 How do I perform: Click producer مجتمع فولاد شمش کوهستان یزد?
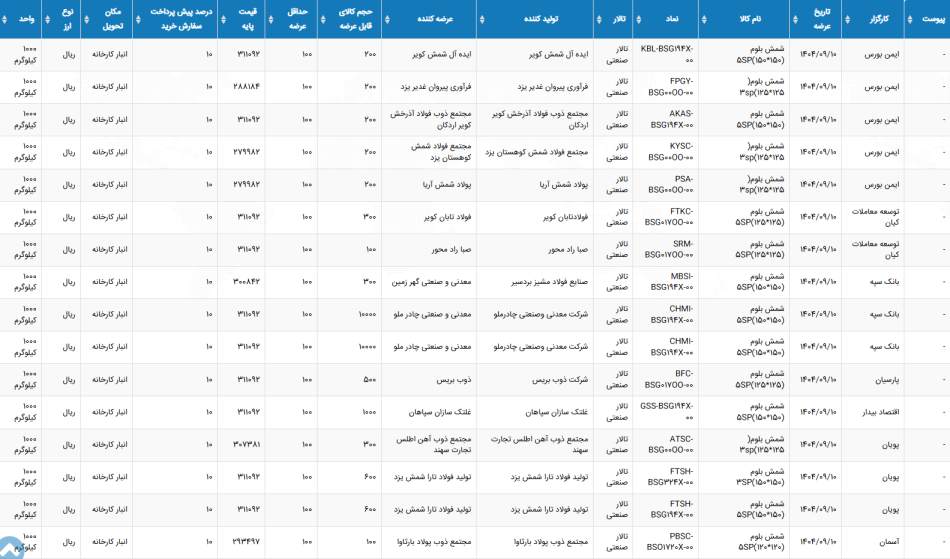click(537, 152)
